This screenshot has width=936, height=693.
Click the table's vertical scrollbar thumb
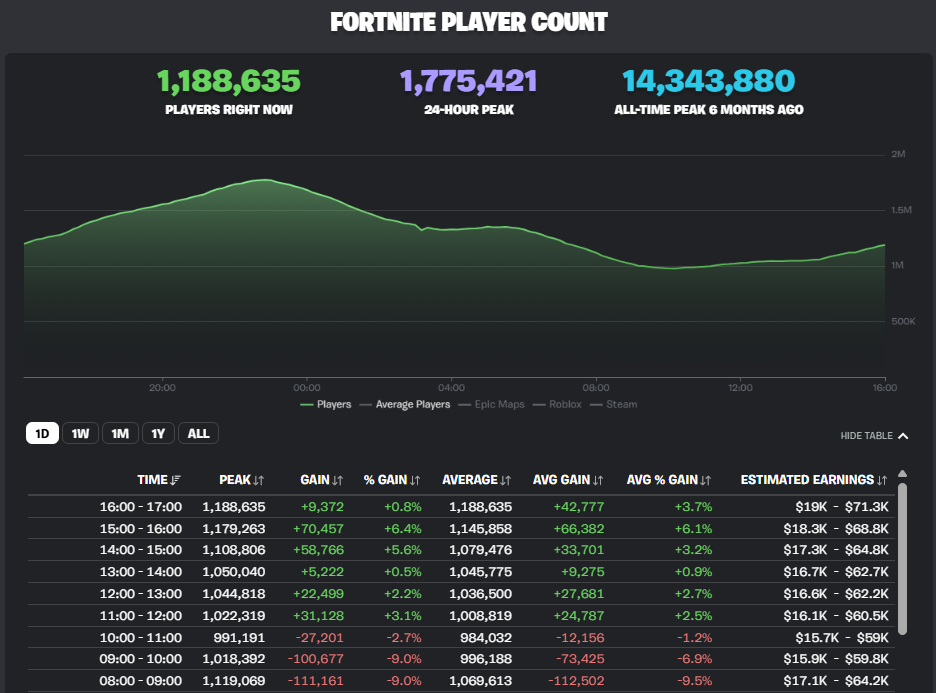pyautogui.click(x=903, y=559)
